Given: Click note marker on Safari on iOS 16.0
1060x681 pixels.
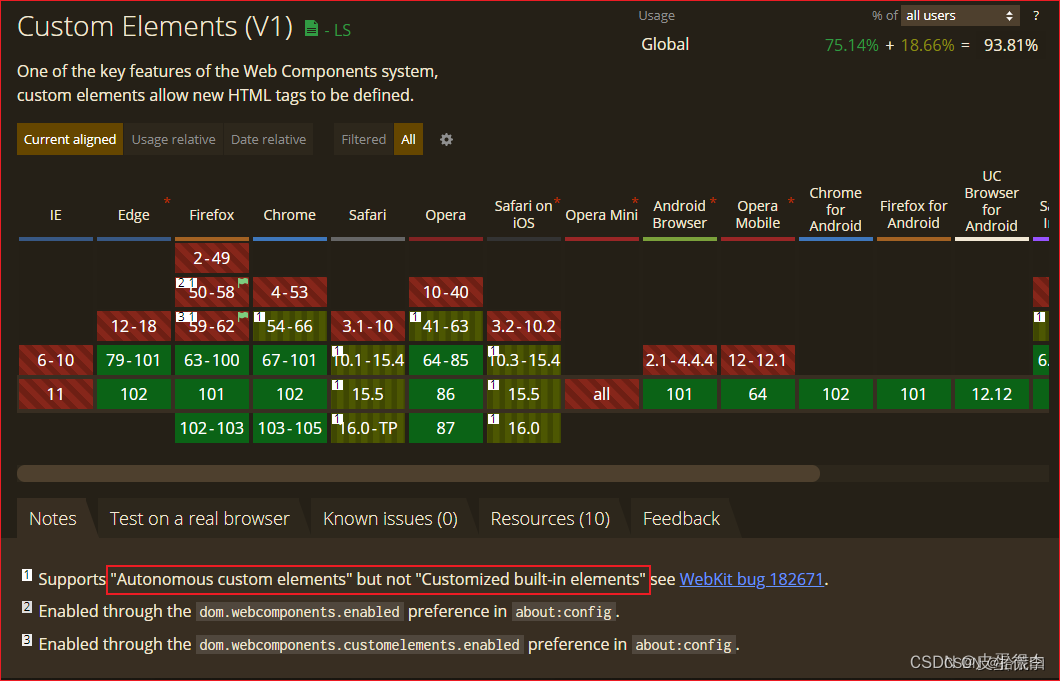Looking at the screenshot, I should coord(493,419).
